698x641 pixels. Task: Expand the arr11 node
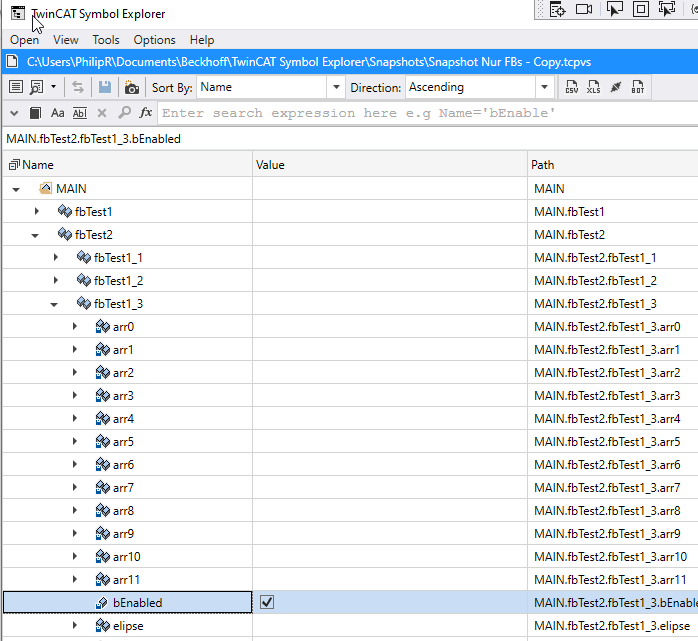(75, 579)
